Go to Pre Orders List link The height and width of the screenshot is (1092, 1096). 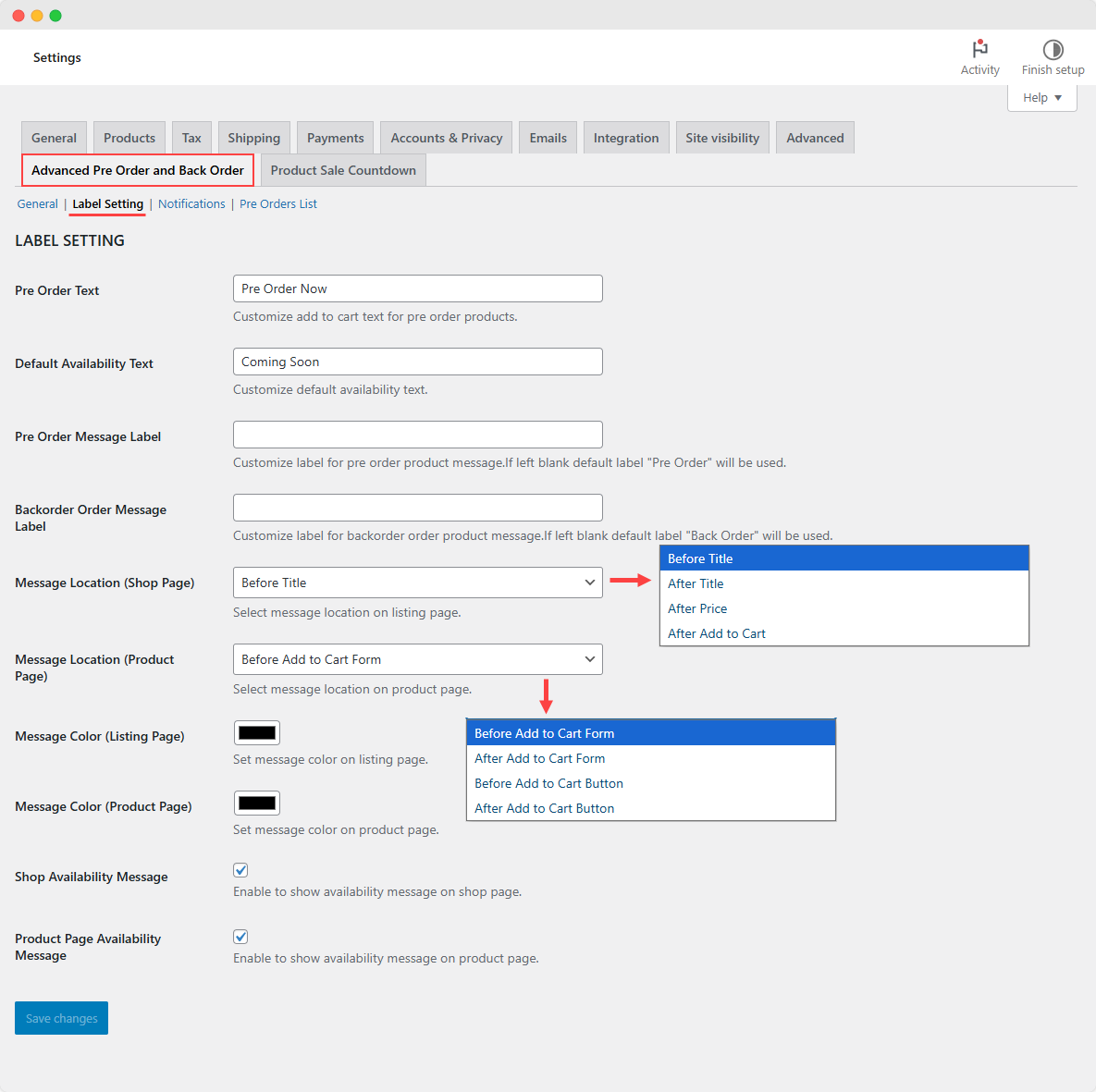(277, 204)
